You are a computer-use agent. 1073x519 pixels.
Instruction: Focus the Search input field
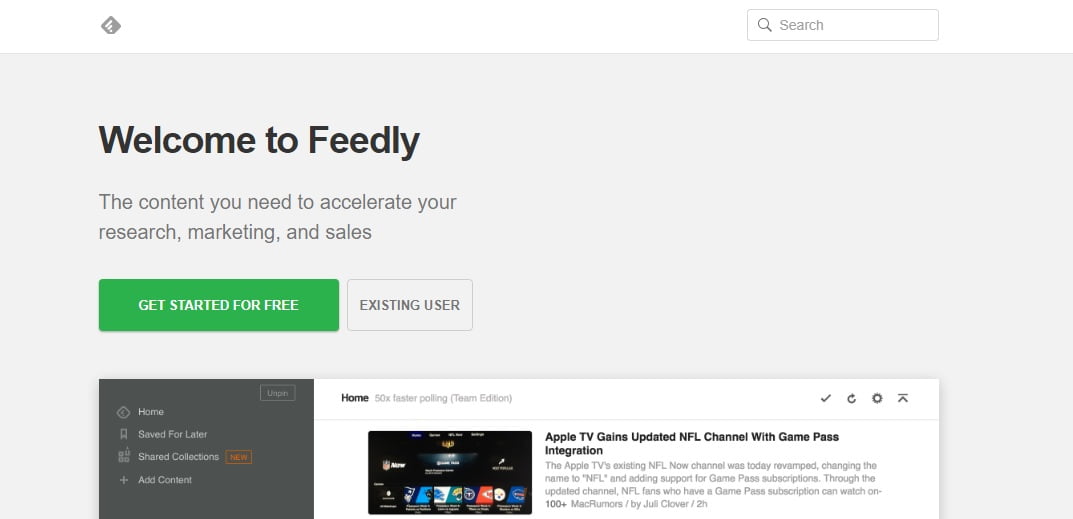pyautogui.click(x=842, y=25)
